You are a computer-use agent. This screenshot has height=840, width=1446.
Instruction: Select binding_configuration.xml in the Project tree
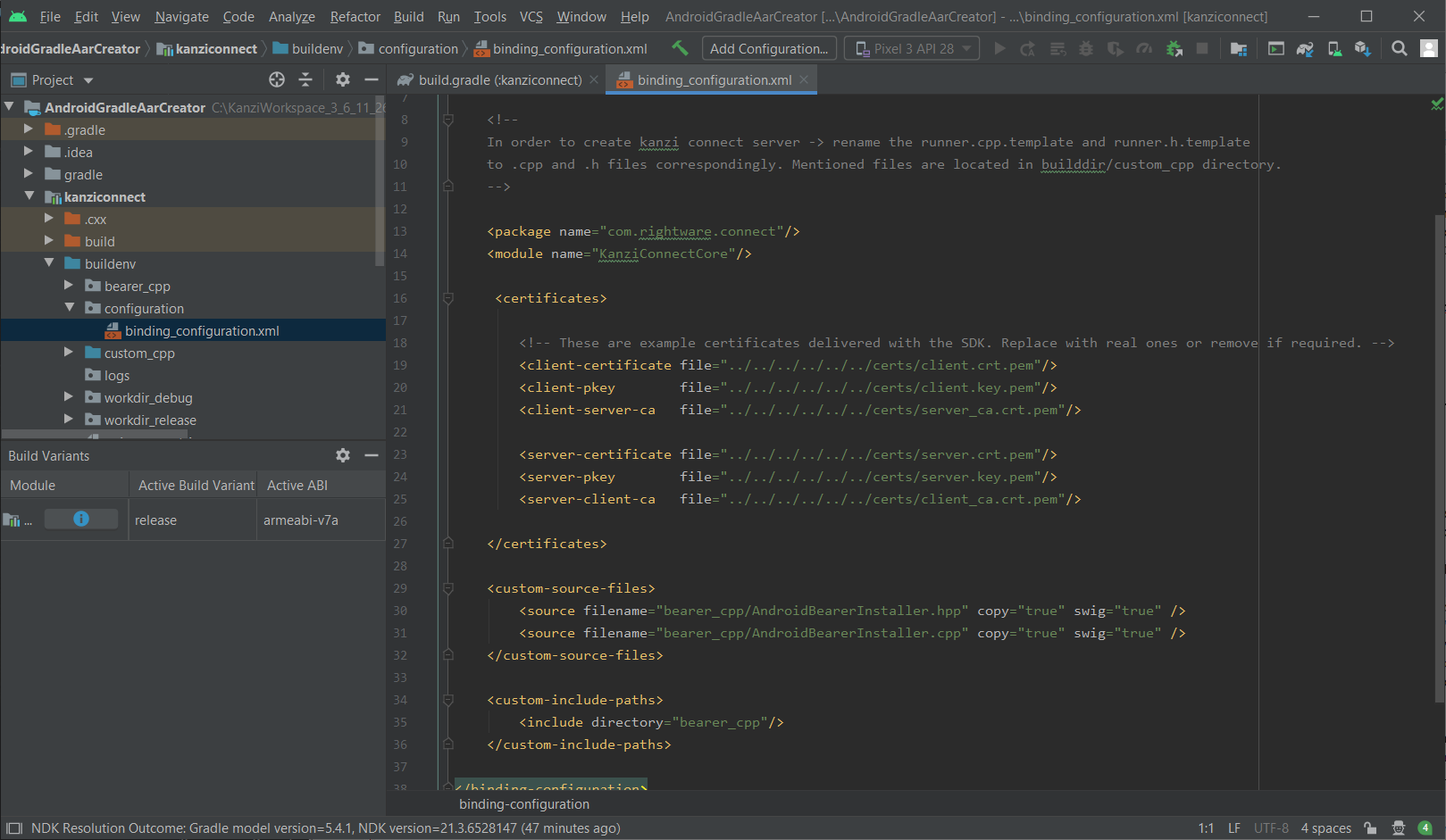pos(203,330)
